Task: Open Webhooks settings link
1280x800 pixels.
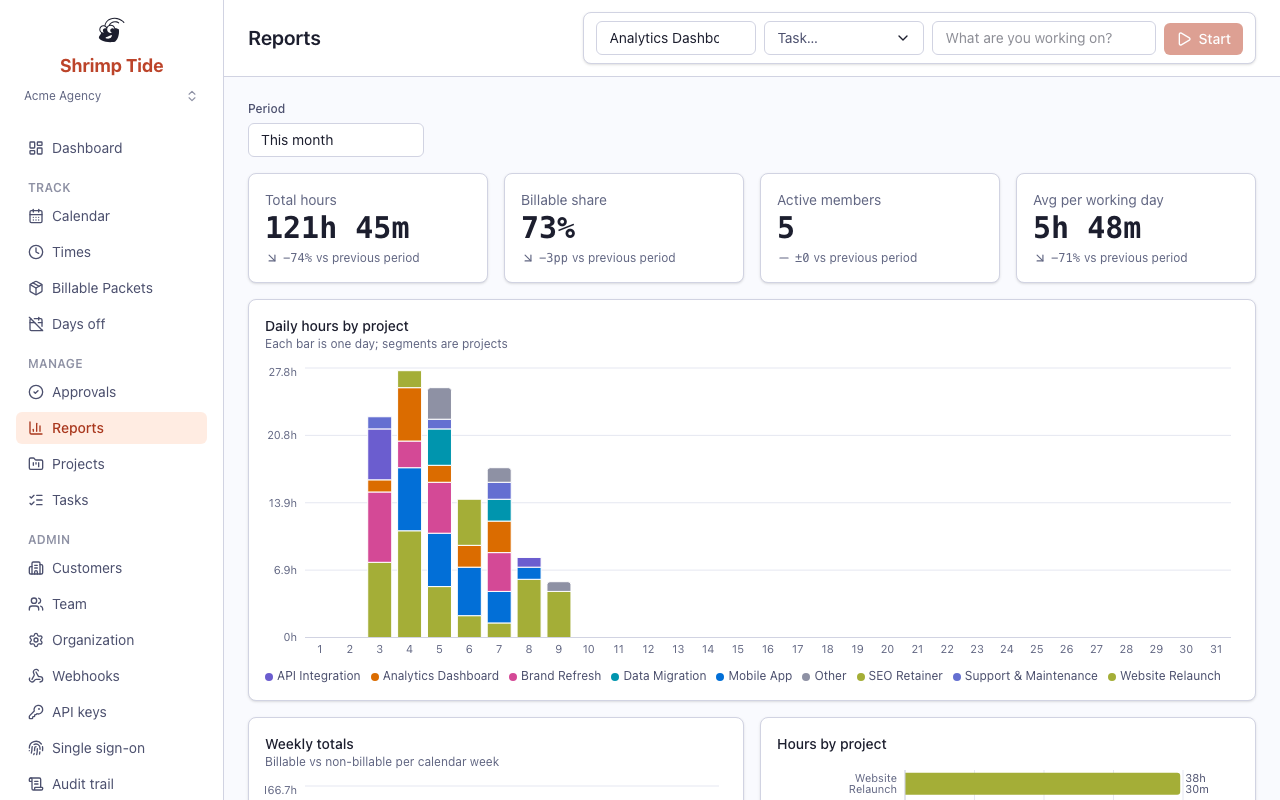Action: click(x=111, y=676)
